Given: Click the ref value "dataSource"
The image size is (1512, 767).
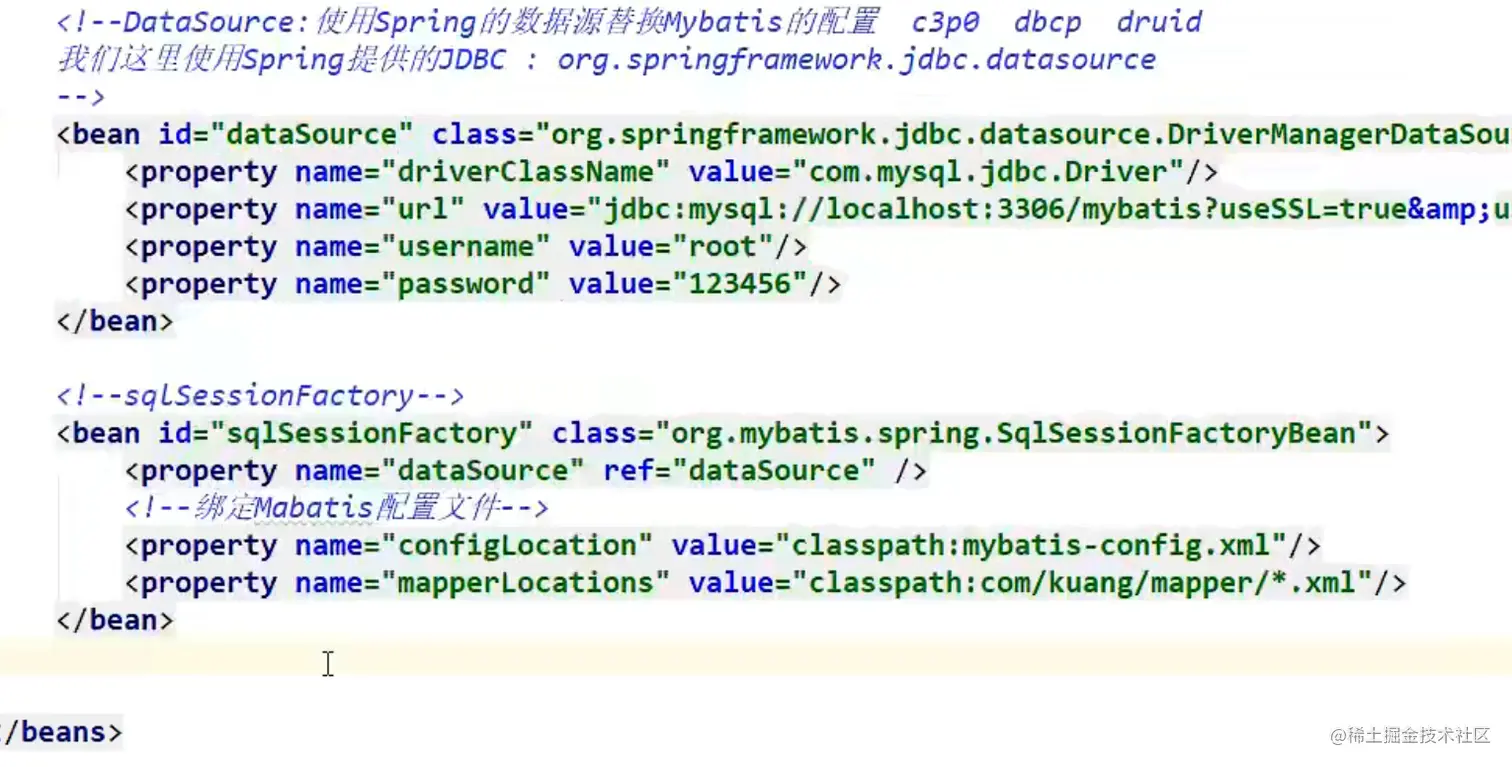Looking at the screenshot, I should pos(774,471).
